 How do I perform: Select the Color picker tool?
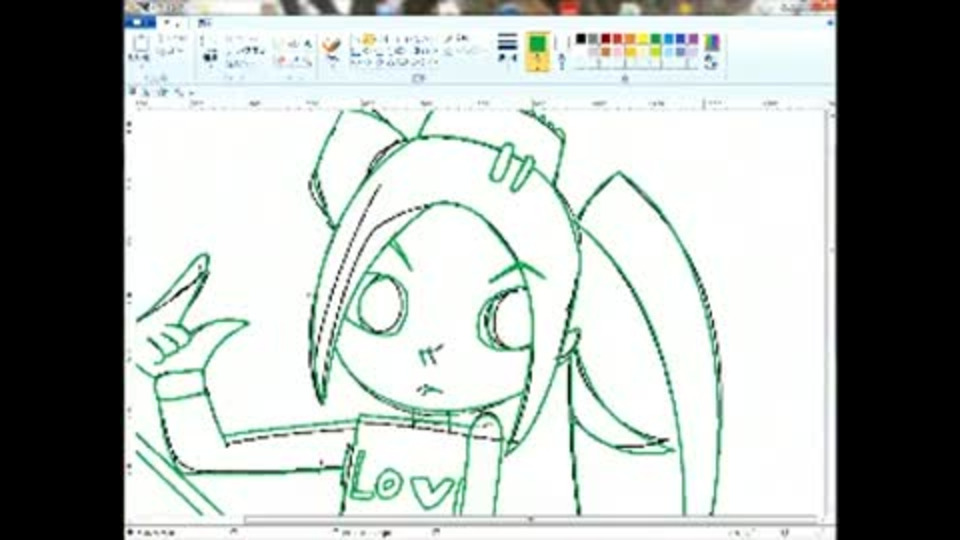tap(295, 61)
